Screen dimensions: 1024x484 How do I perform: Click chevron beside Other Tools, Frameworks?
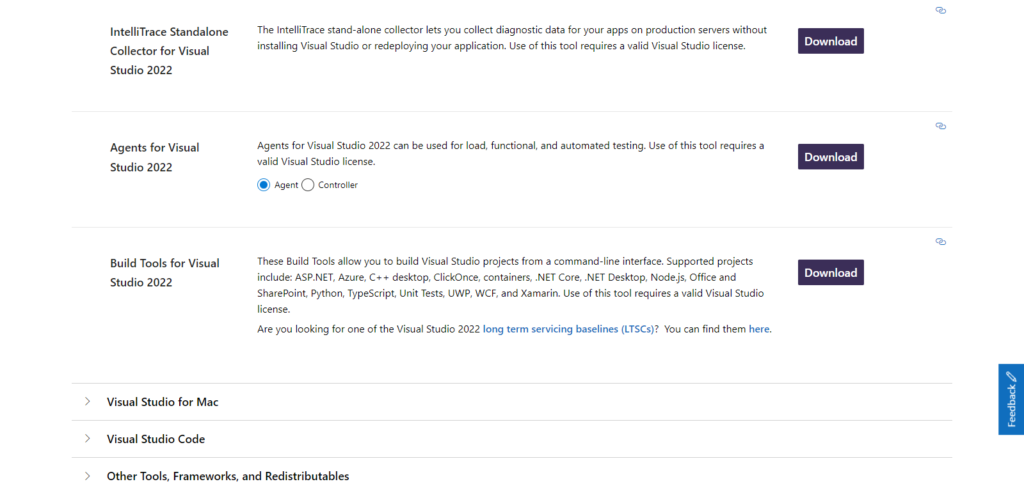point(88,476)
